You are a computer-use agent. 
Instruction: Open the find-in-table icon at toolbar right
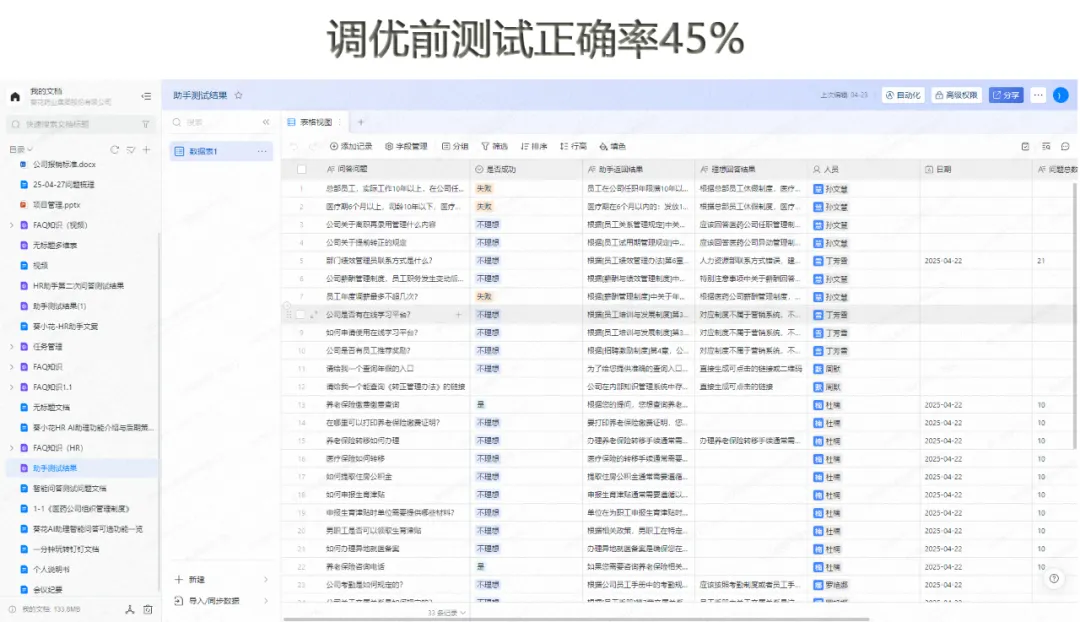1046,146
